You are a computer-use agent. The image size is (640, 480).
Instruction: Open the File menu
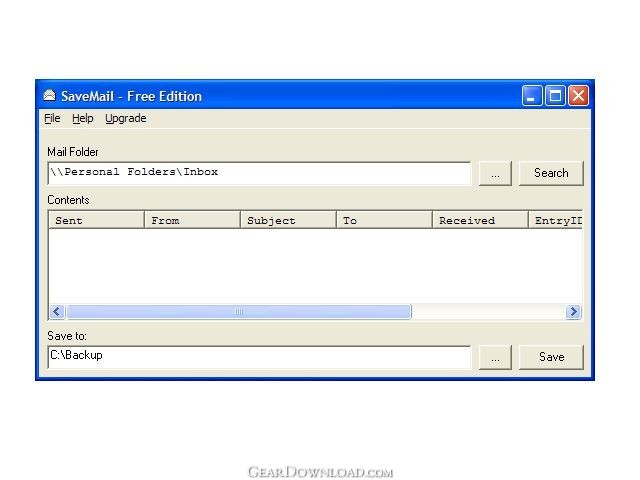pos(52,118)
